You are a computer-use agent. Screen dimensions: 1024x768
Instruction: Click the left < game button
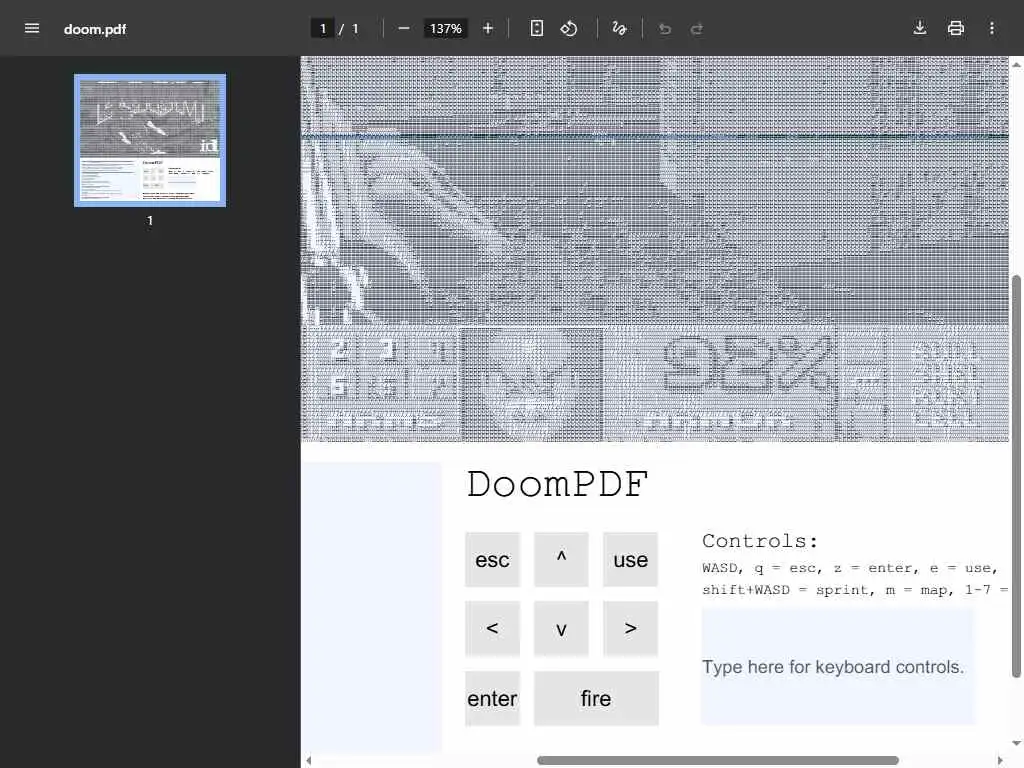pos(492,628)
